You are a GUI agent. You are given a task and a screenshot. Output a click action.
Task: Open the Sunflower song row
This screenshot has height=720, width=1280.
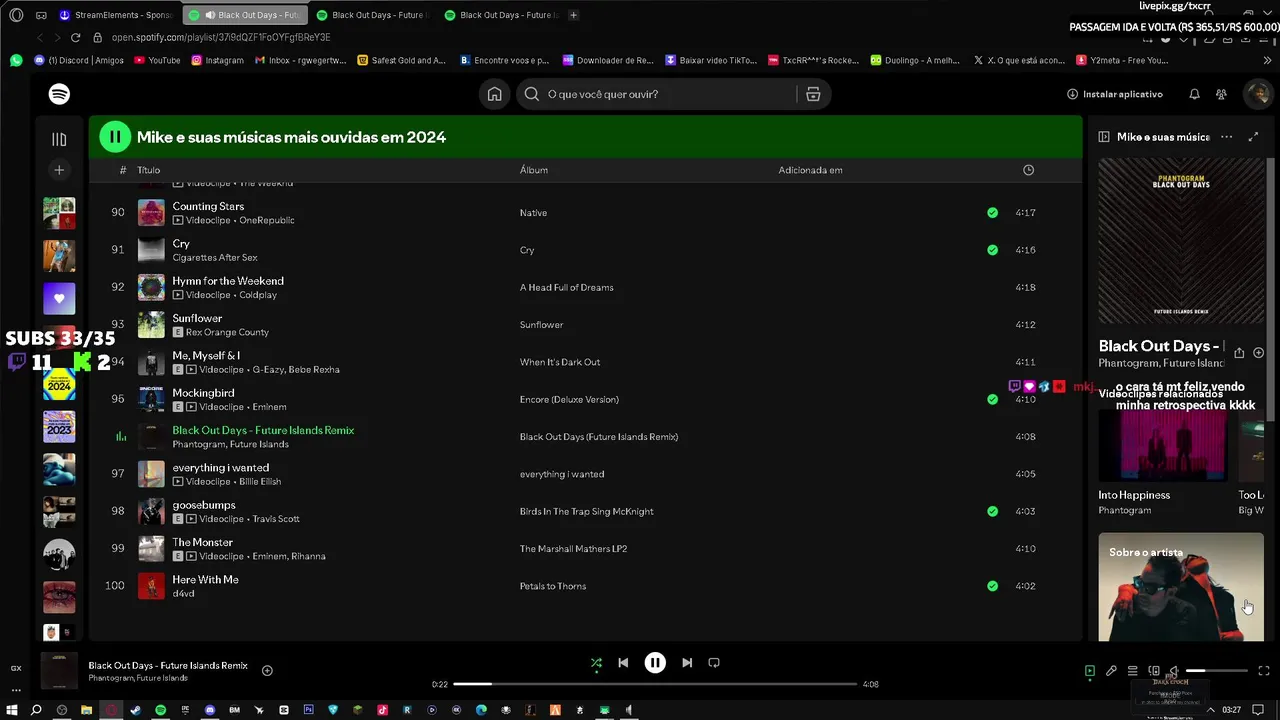585,325
